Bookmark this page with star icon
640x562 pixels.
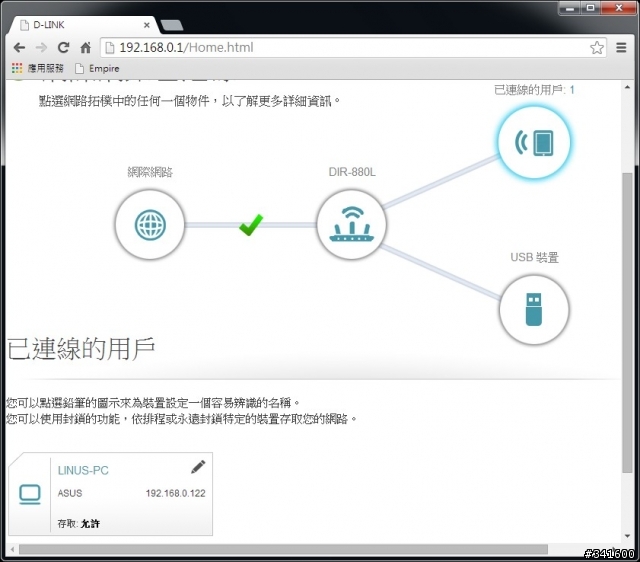tap(596, 48)
